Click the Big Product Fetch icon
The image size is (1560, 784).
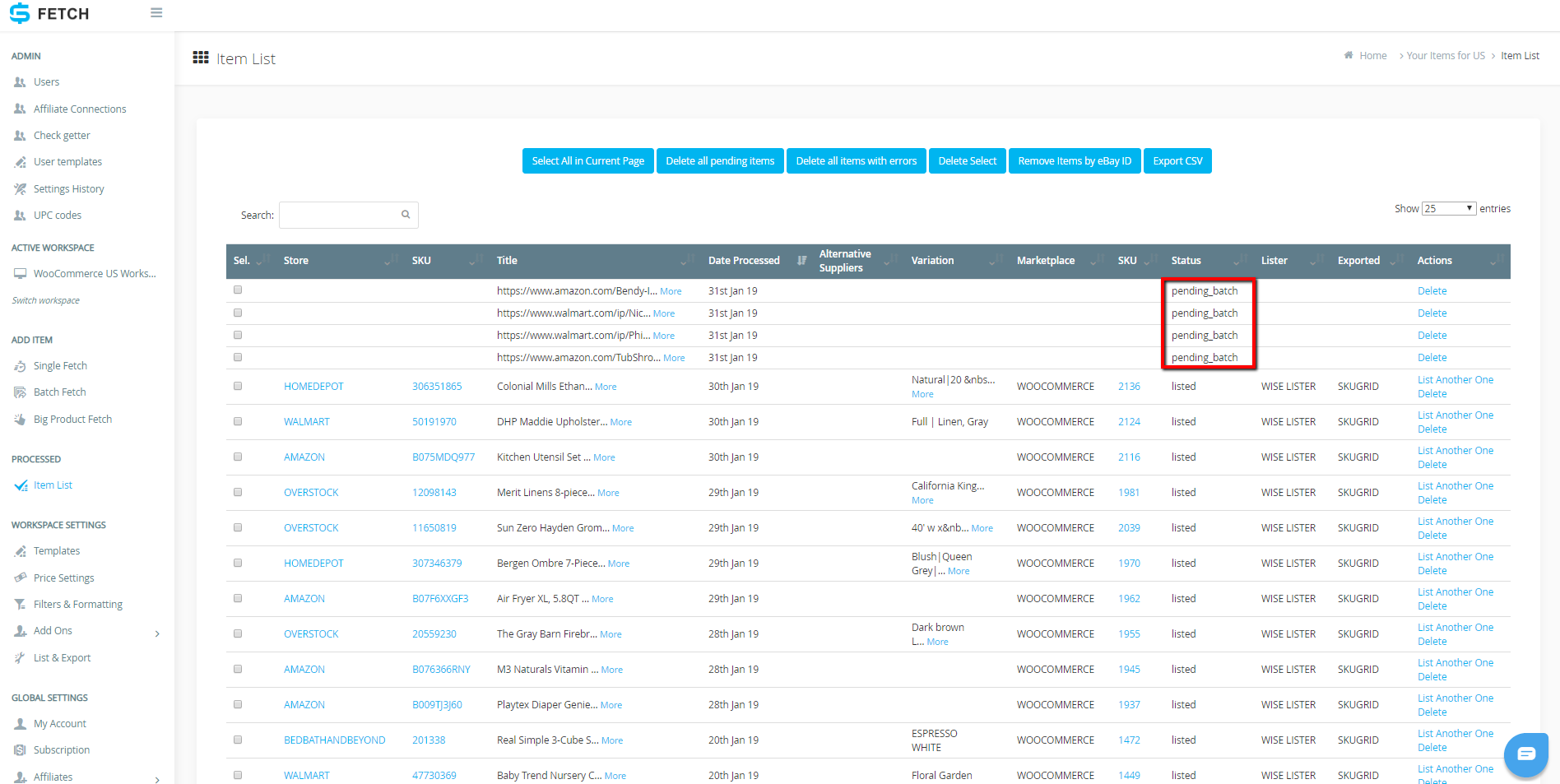click(20, 420)
